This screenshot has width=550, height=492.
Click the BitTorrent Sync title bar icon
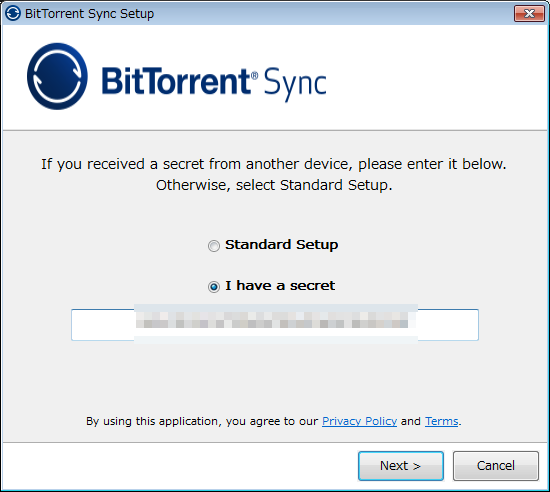click(13, 14)
